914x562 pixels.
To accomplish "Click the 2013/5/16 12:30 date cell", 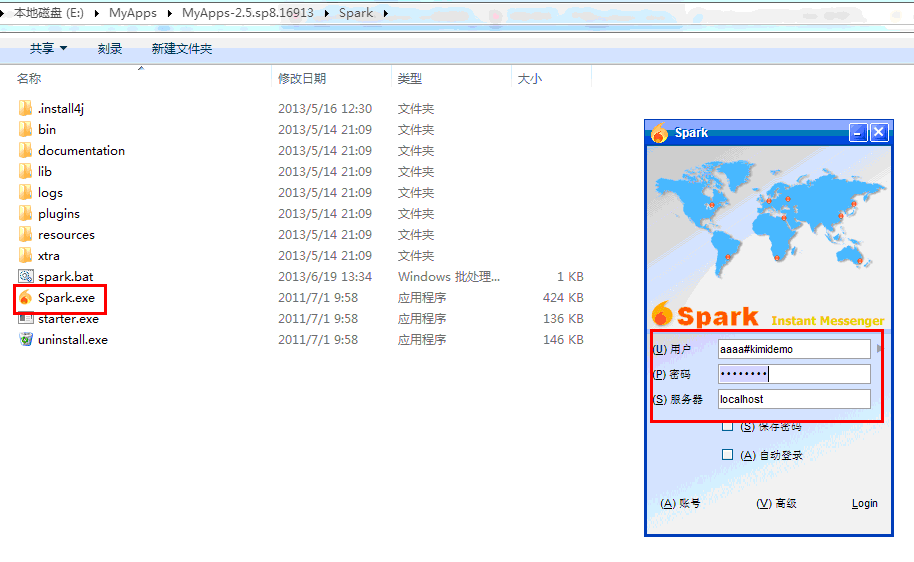I will (325, 108).
